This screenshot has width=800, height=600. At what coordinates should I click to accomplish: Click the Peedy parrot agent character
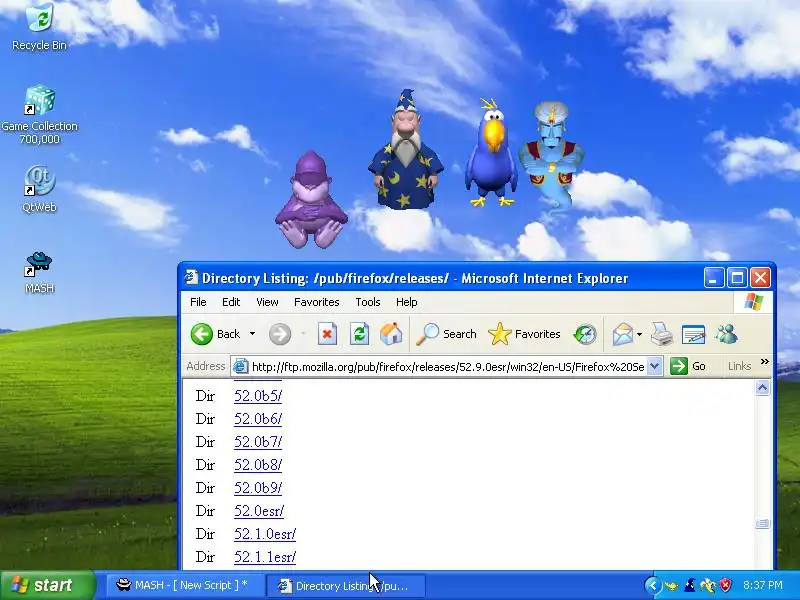coord(491,153)
